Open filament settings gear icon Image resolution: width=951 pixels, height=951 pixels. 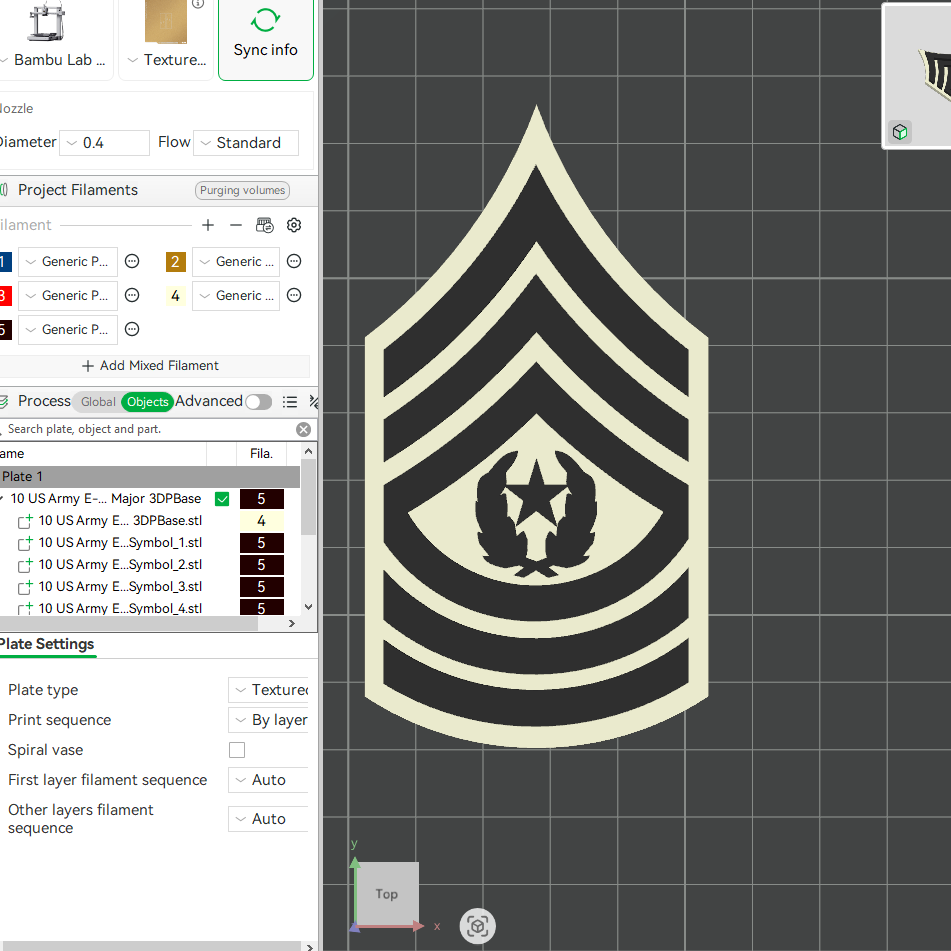click(x=294, y=226)
